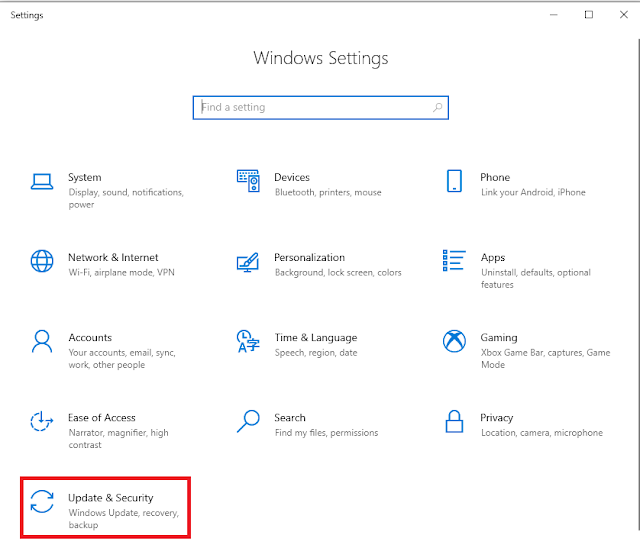Open the System laptop icon
The image size is (640, 548).
click(x=42, y=182)
